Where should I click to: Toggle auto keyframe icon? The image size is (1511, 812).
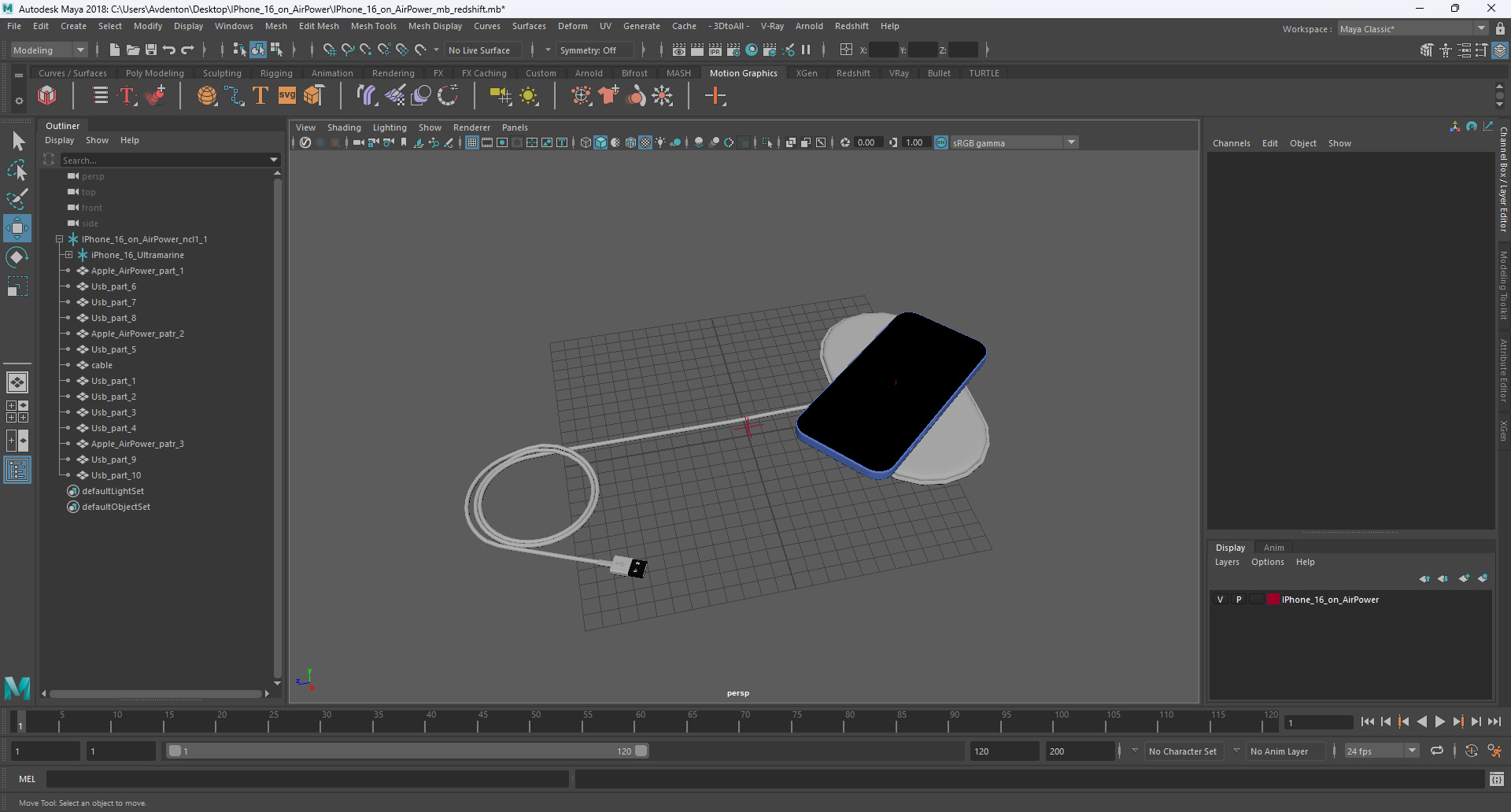point(1472,751)
